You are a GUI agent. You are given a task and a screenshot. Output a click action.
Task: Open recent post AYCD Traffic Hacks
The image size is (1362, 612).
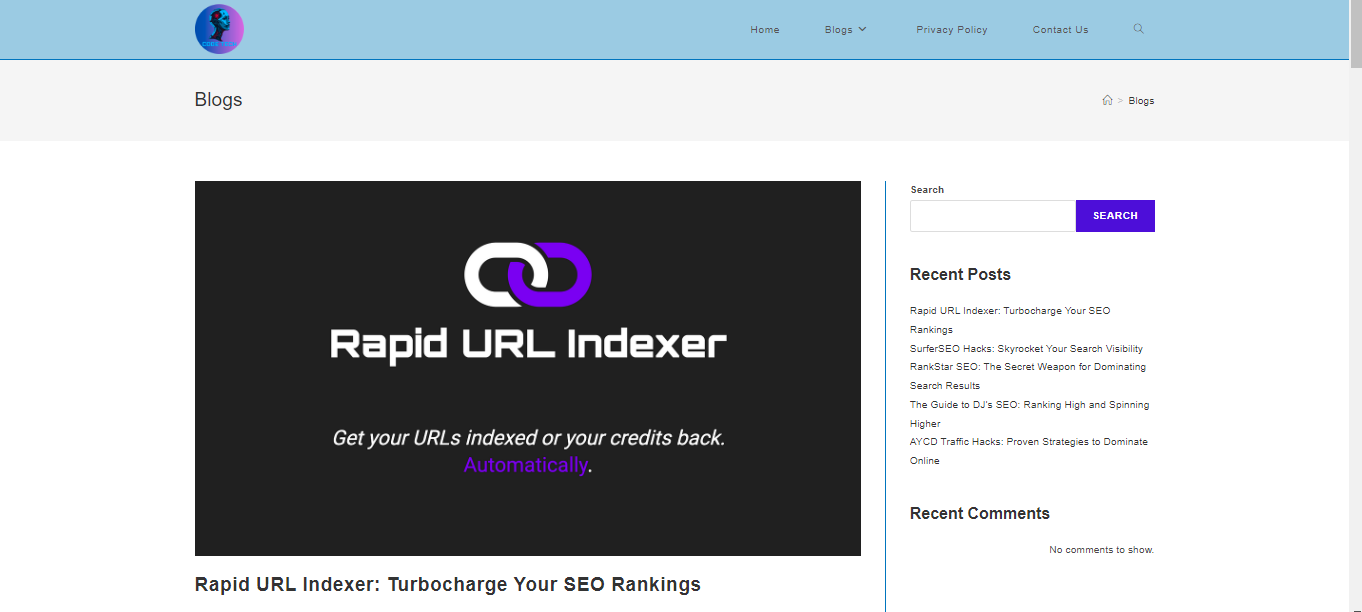tap(1029, 451)
